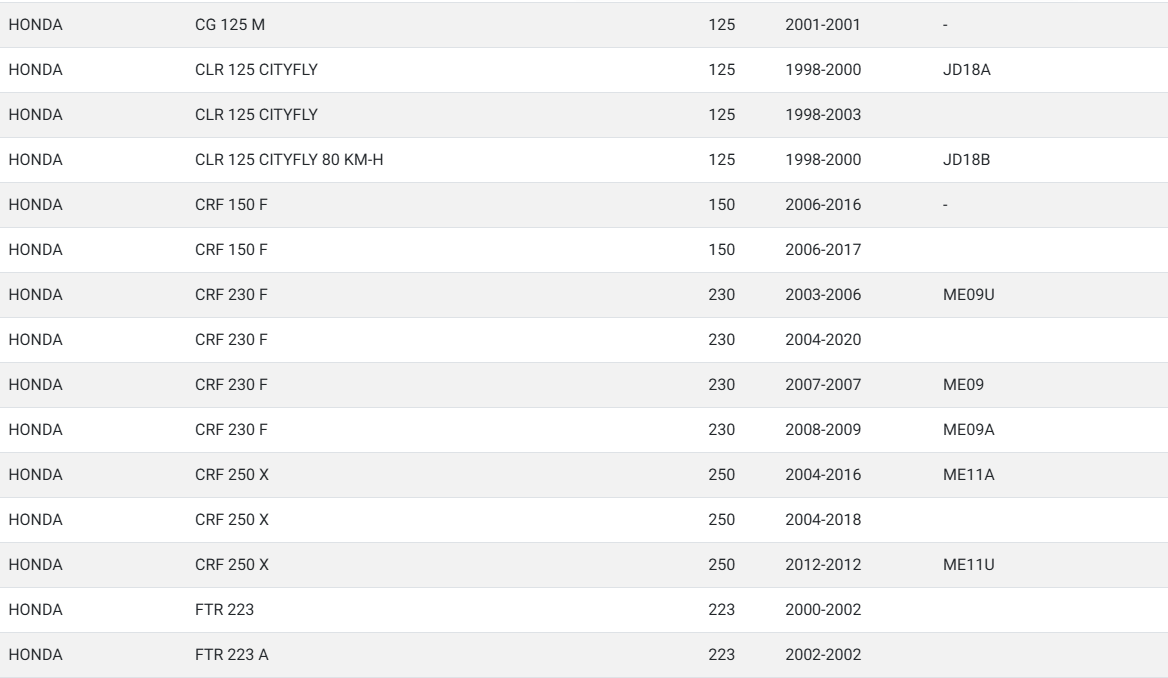Image resolution: width=1168 pixels, height=678 pixels.
Task: Select CLR 125 CITYFLY 1998-2003 row
Action: pos(584,115)
